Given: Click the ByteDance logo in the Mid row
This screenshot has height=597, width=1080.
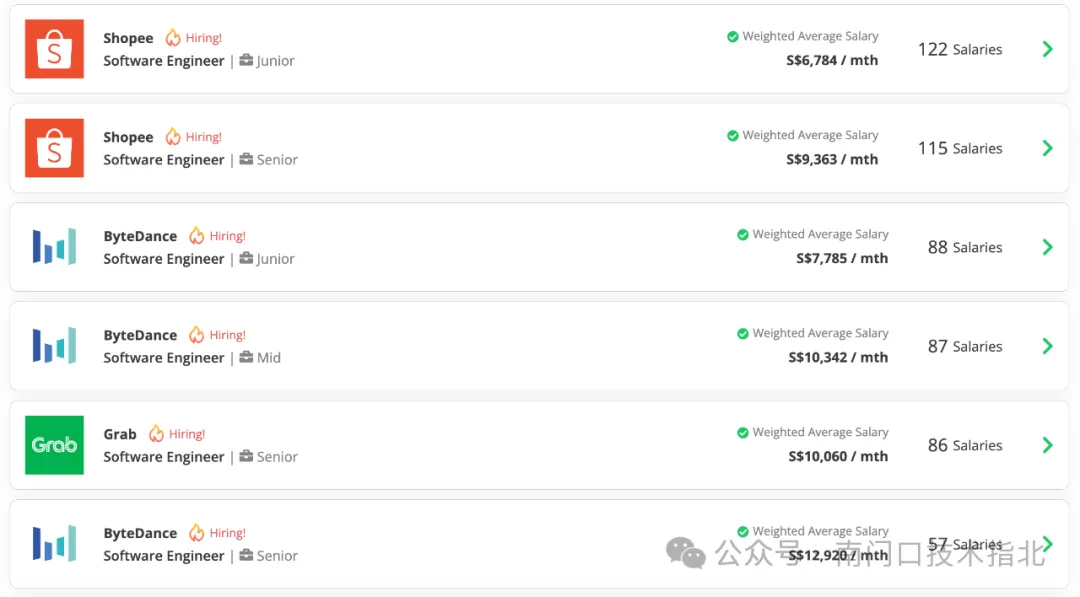Looking at the screenshot, I should 54,346.
